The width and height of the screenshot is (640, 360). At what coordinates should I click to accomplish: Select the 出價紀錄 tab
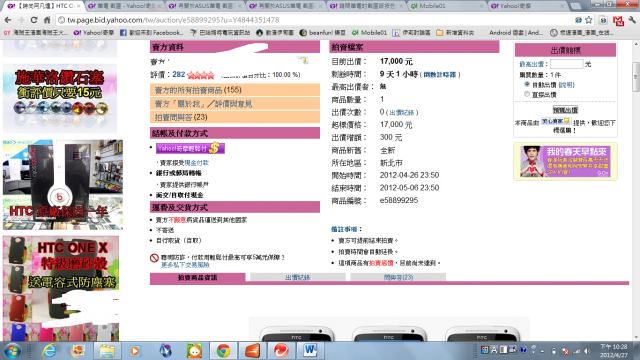coord(298,278)
